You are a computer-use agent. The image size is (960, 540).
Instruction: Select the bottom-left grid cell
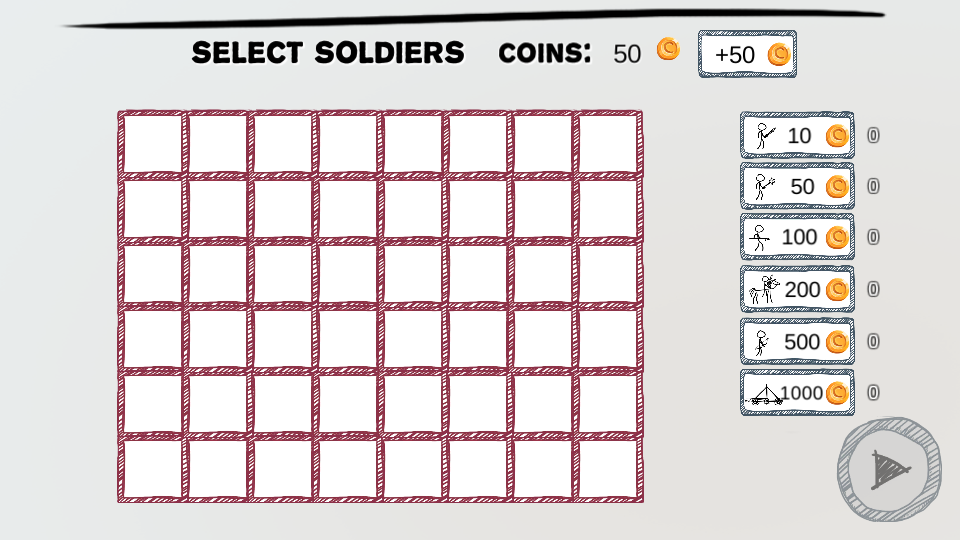tap(152, 469)
